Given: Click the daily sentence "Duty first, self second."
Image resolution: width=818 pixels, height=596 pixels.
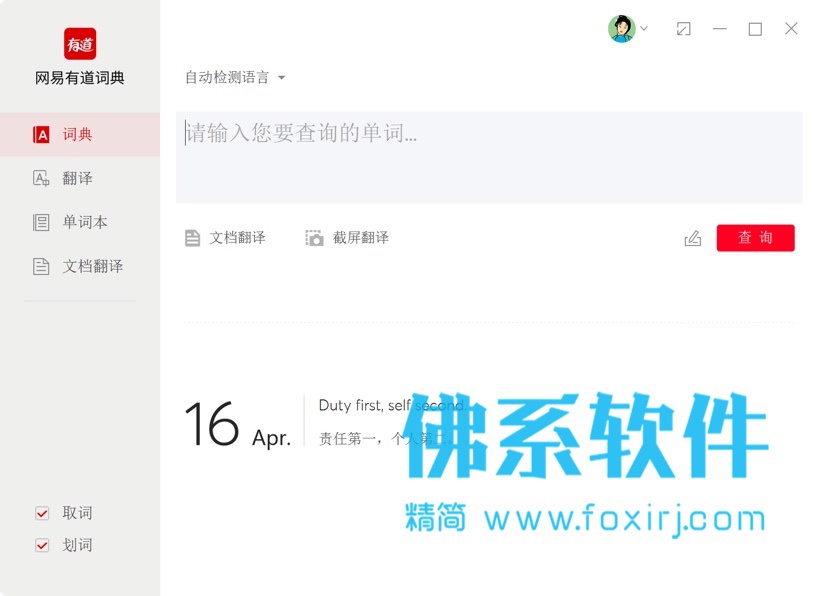Looking at the screenshot, I should 392,406.
